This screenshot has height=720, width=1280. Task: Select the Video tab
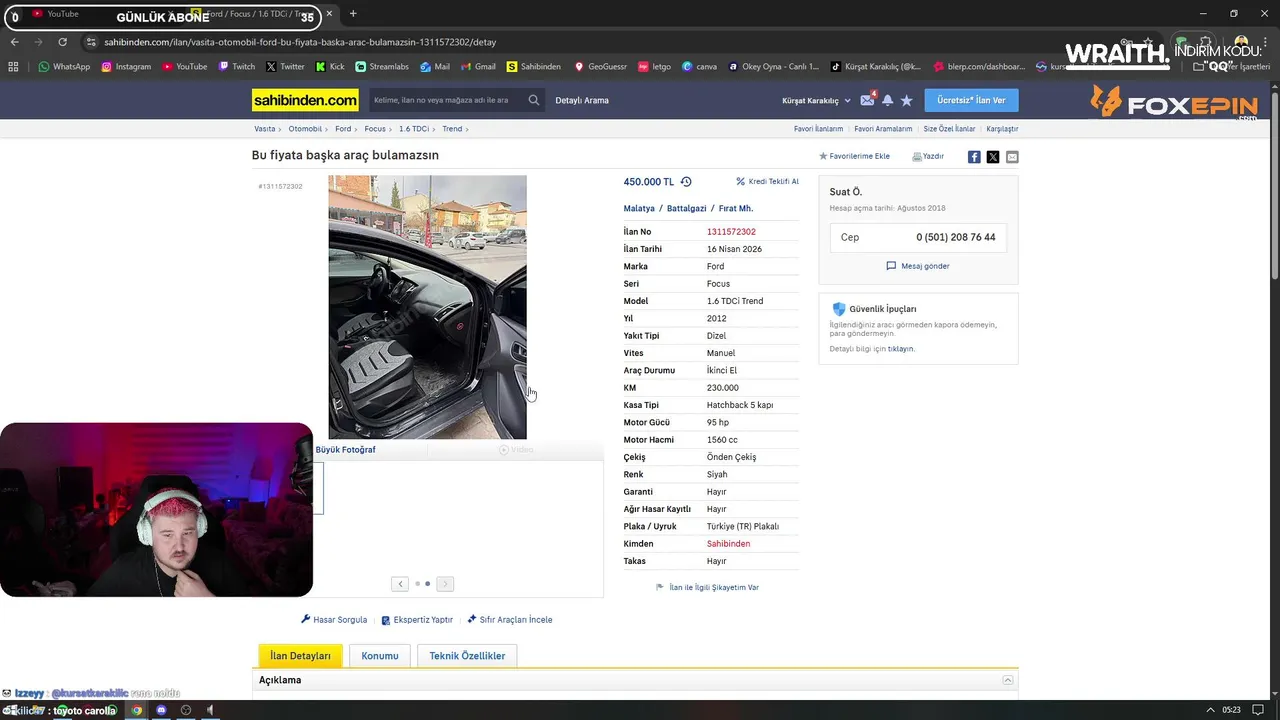516,450
